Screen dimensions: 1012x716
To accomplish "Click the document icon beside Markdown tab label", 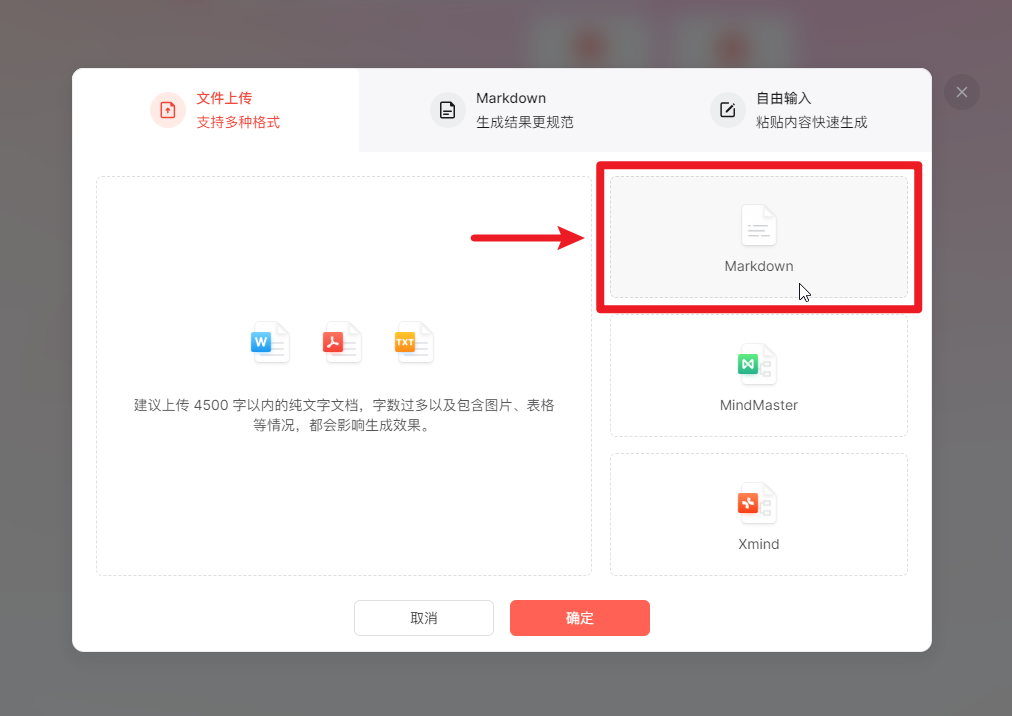I will tap(447, 111).
